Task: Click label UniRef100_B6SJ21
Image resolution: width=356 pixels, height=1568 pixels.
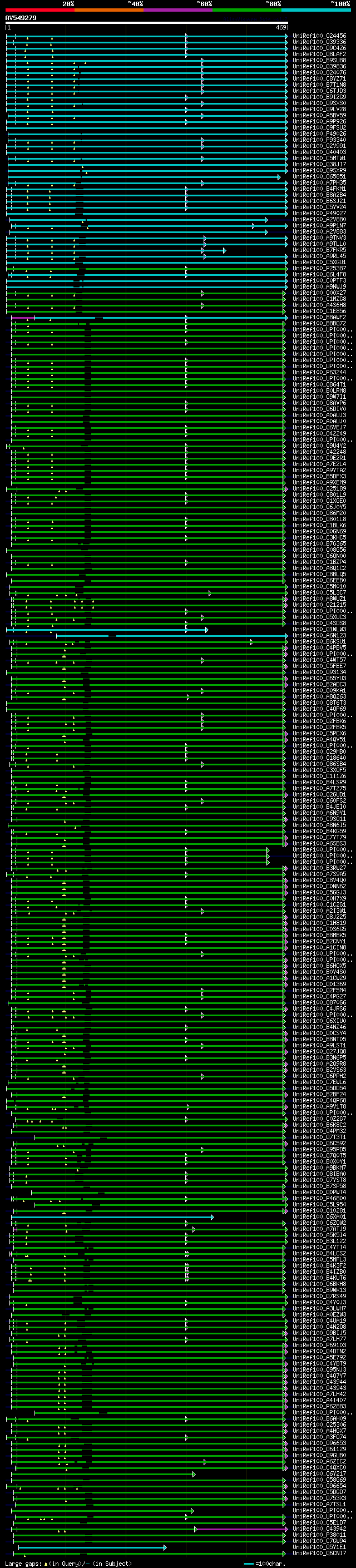Action: [319, 201]
